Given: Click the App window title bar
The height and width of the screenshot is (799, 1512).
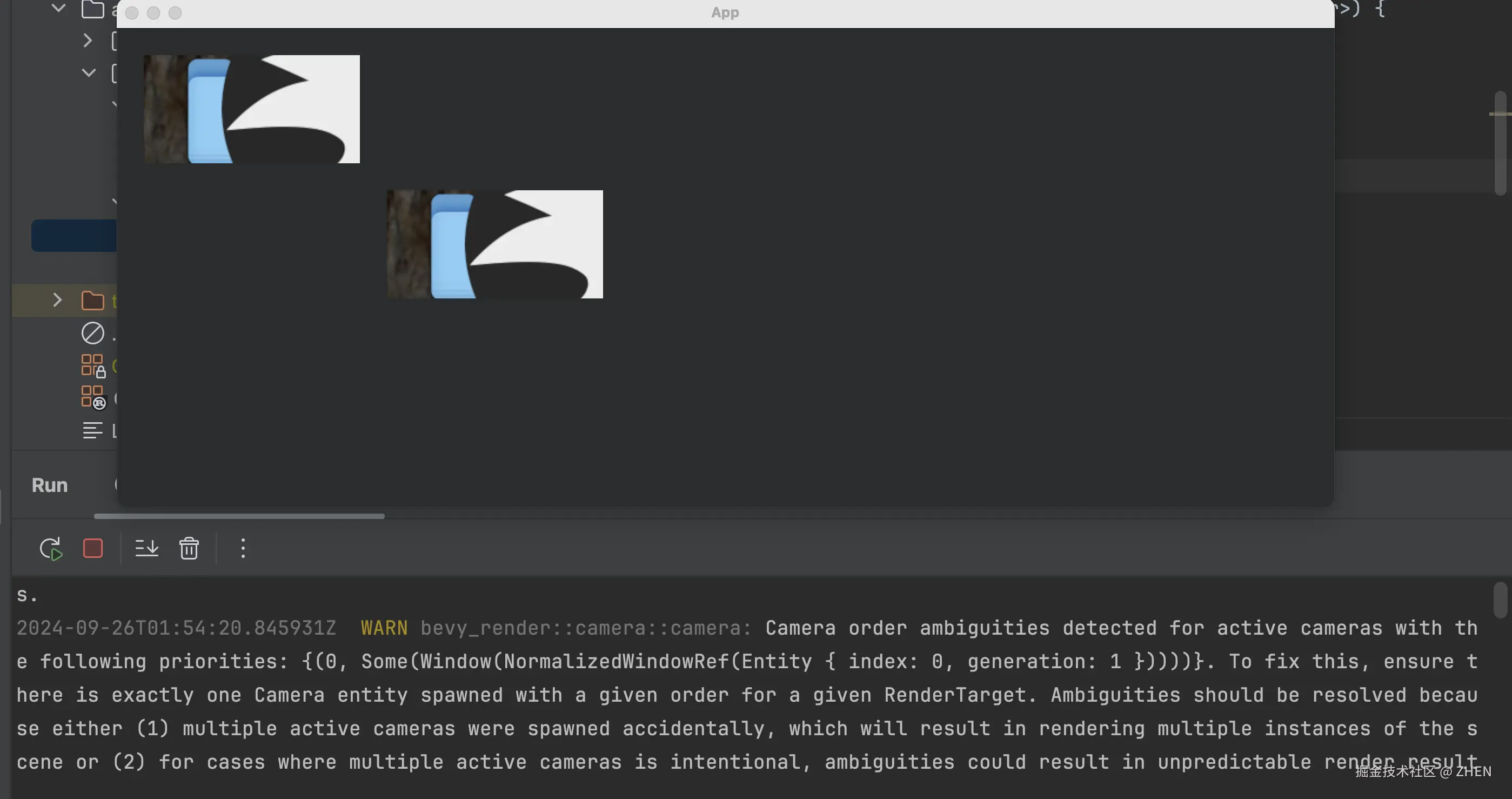Looking at the screenshot, I should [x=724, y=13].
